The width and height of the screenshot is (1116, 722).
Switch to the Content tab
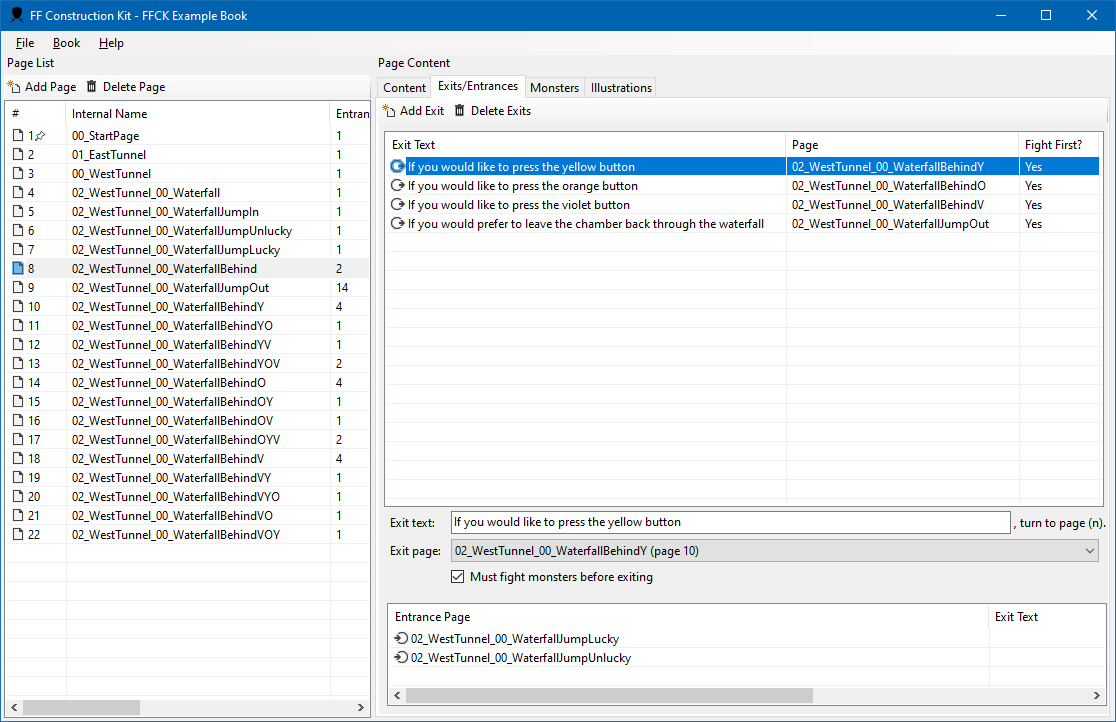point(405,88)
